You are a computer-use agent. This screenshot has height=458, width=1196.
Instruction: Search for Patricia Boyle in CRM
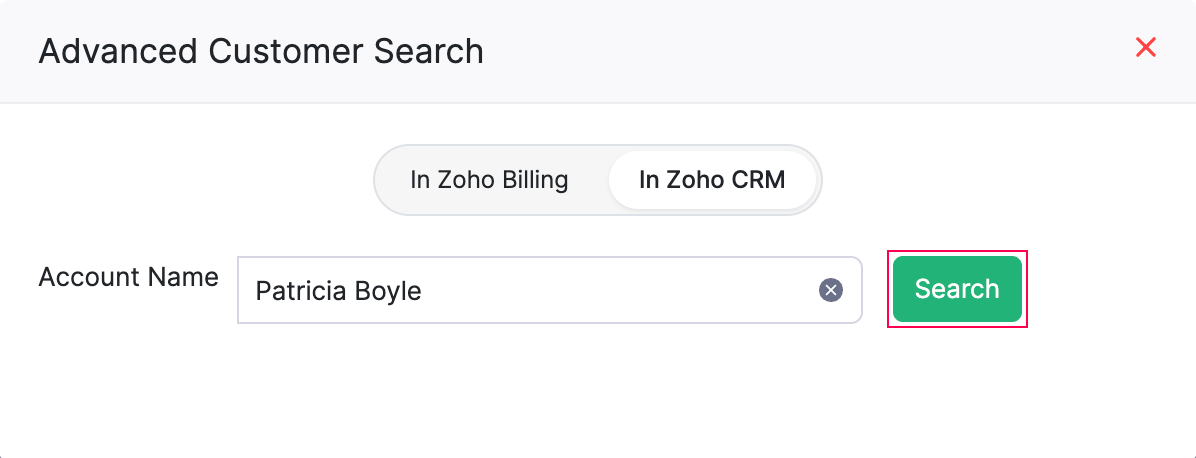(957, 289)
